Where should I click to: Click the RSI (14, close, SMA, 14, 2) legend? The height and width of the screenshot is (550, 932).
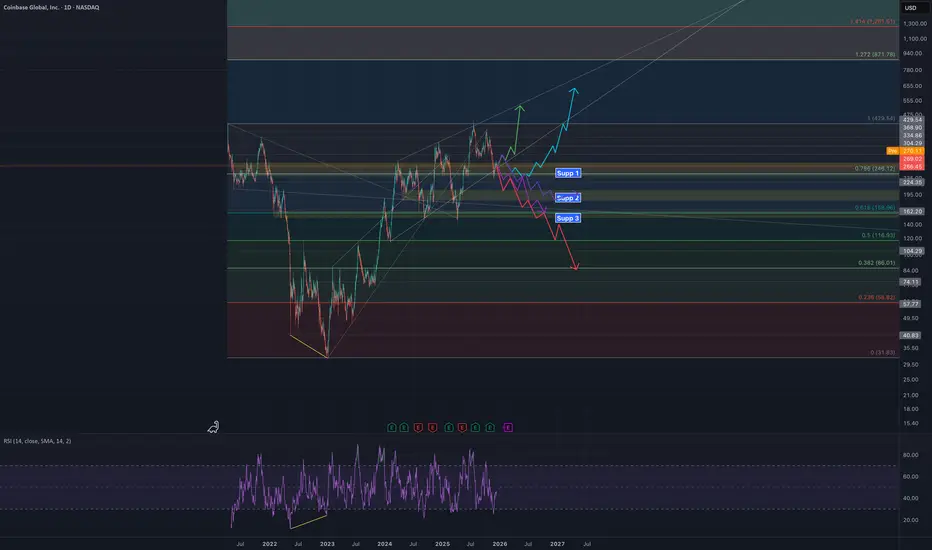click(x=37, y=441)
